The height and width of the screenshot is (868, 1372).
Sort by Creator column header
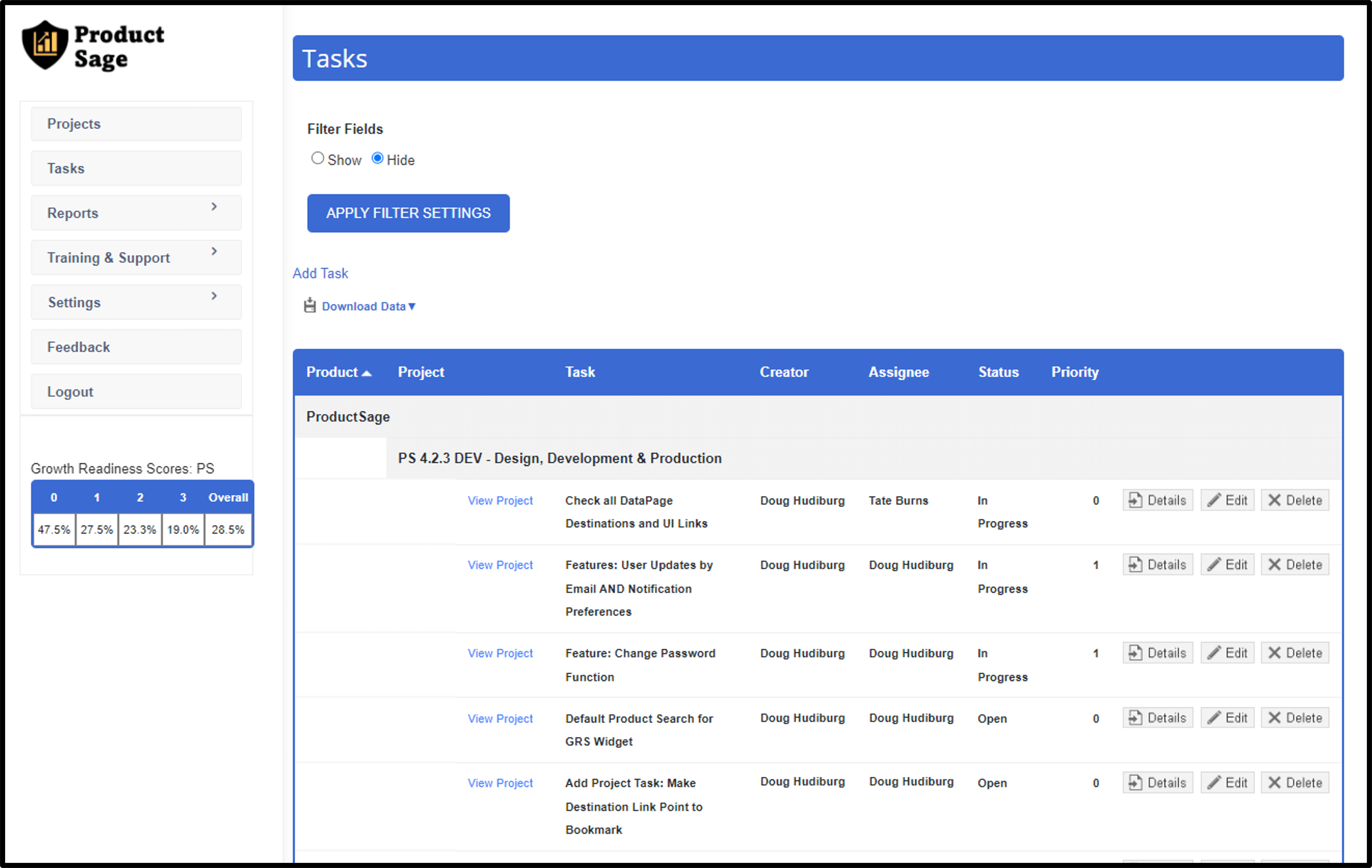784,372
